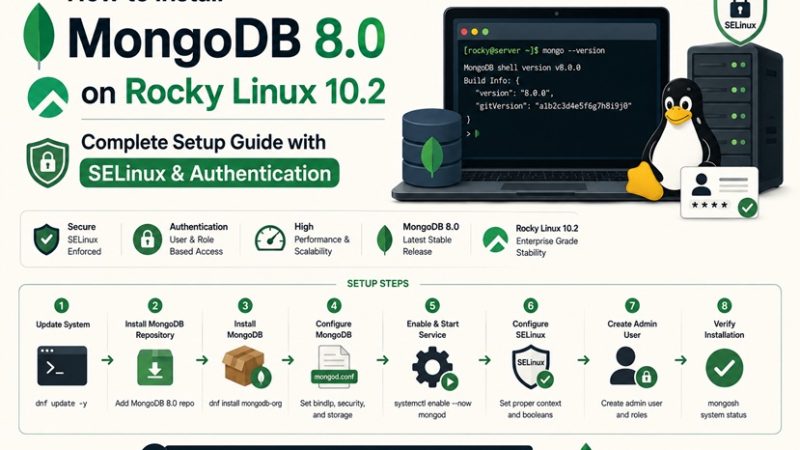The height and width of the screenshot is (450, 800).
Task: Click the red dot in the laptop terminal window
Action: pos(464,32)
